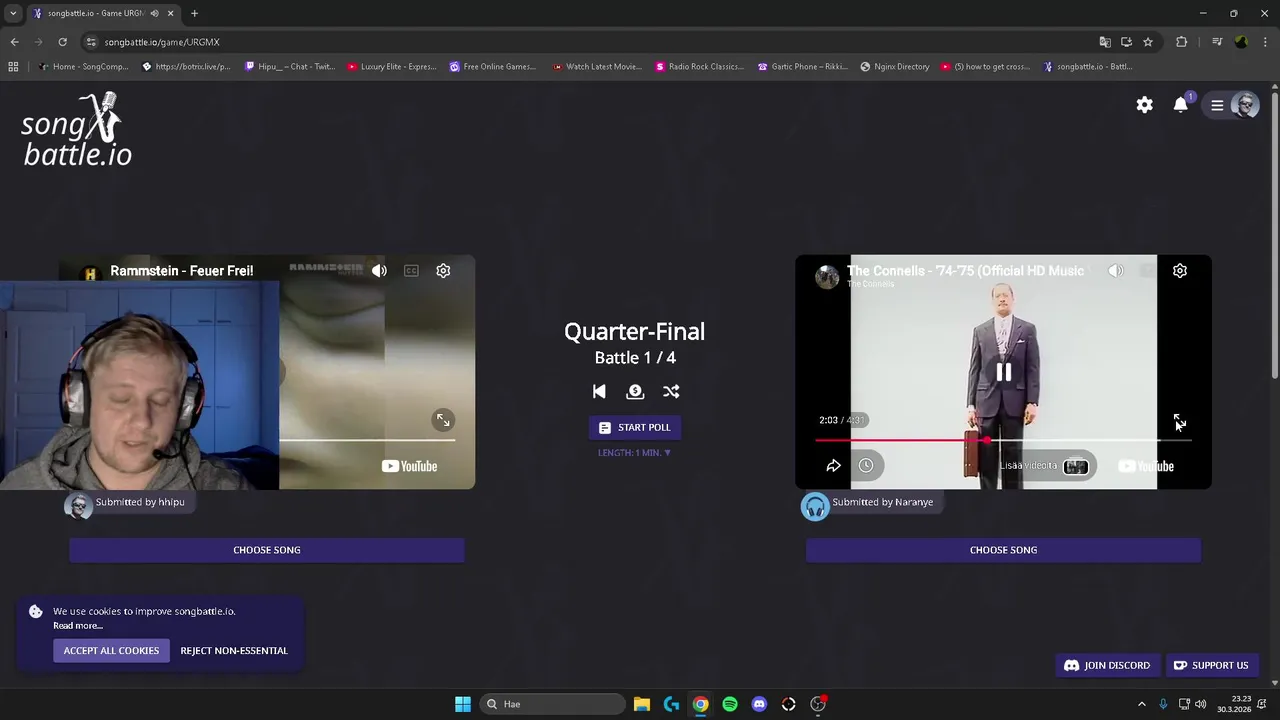The height and width of the screenshot is (720, 1280).
Task: Click the translate page icon
Action: (1104, 42)
